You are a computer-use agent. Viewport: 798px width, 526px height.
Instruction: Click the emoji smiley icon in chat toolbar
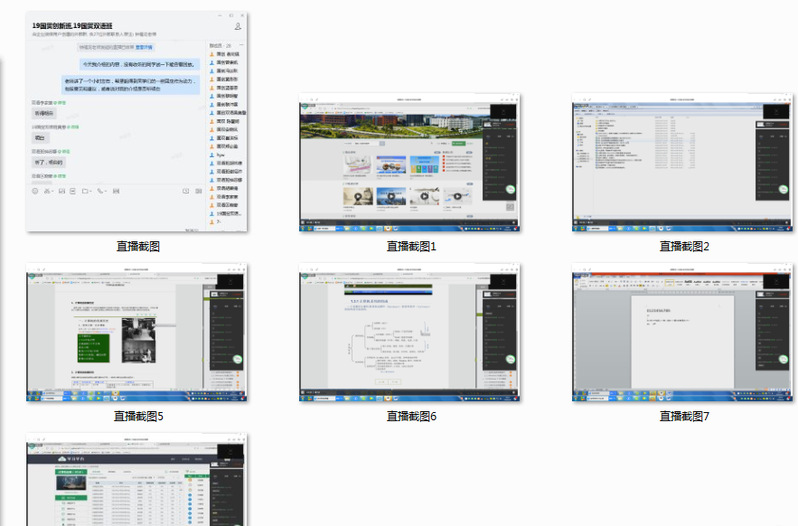coord(35,191)
